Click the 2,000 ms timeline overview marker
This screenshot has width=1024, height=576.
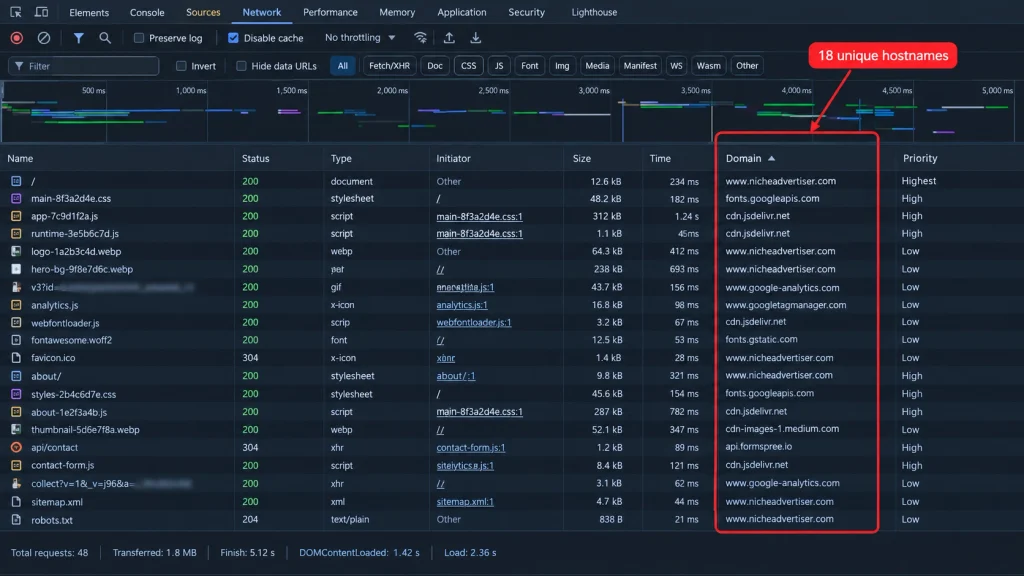point(392,91)
